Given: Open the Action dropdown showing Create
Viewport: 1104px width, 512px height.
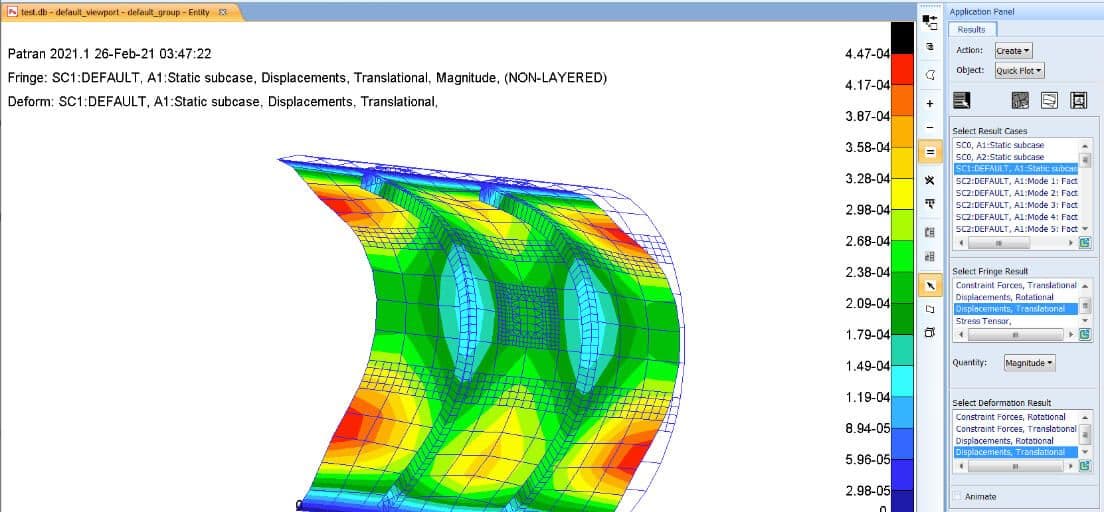Looking at the screenshot, I should tap(1013, 50).
